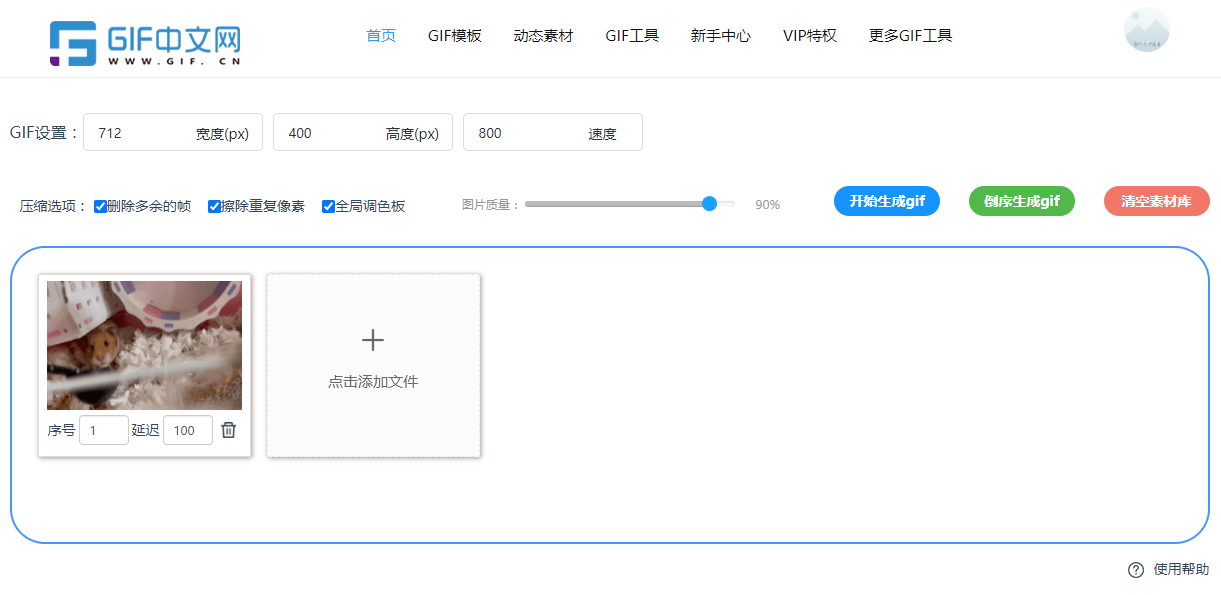The height and width of the screenshot is (595, 1221).
Task: Disable the 全局调色板 checkbox
Action: [x=328, y=206]
